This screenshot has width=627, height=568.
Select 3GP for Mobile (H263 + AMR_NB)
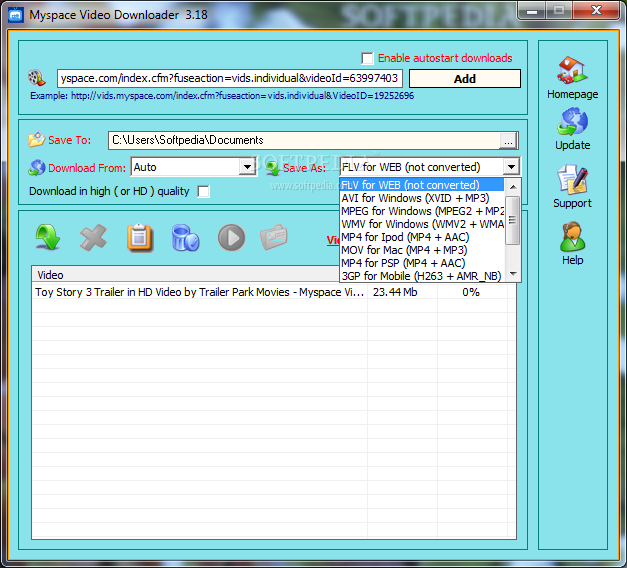point(422,276)
